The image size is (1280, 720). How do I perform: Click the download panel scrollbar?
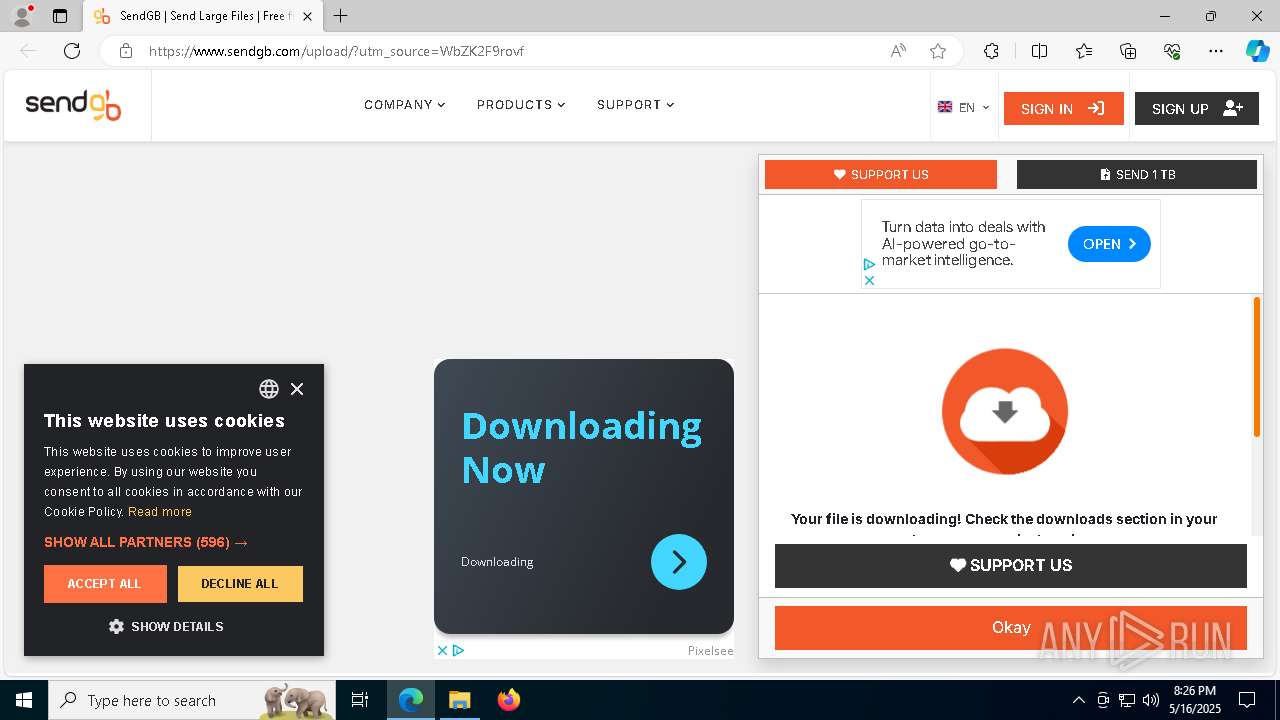click(x=1257, y=367)
